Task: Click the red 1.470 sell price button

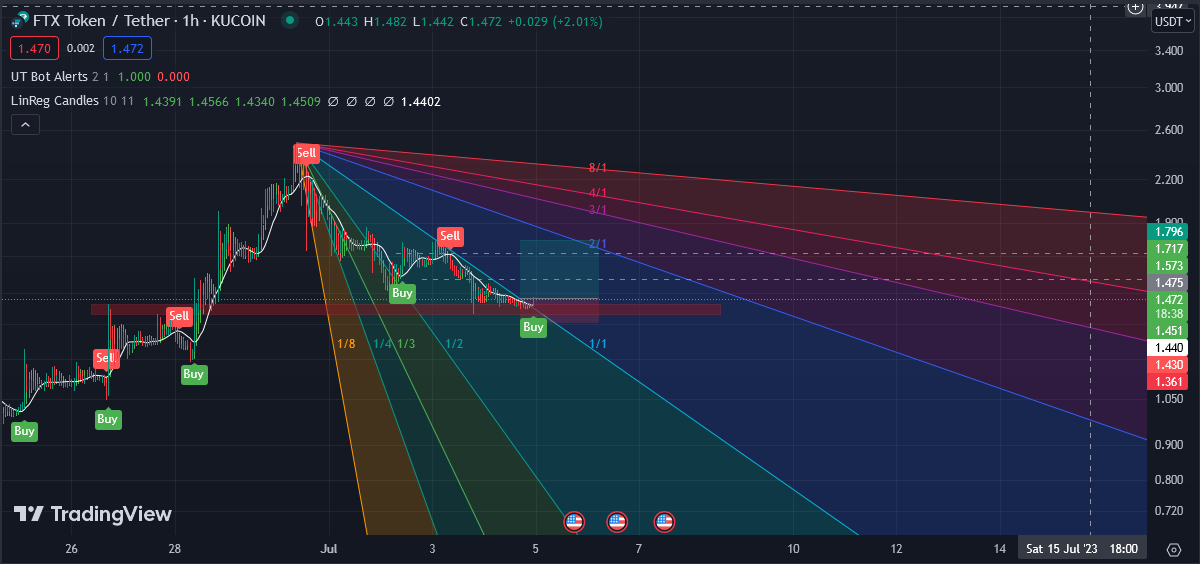Action: point(33,48)
